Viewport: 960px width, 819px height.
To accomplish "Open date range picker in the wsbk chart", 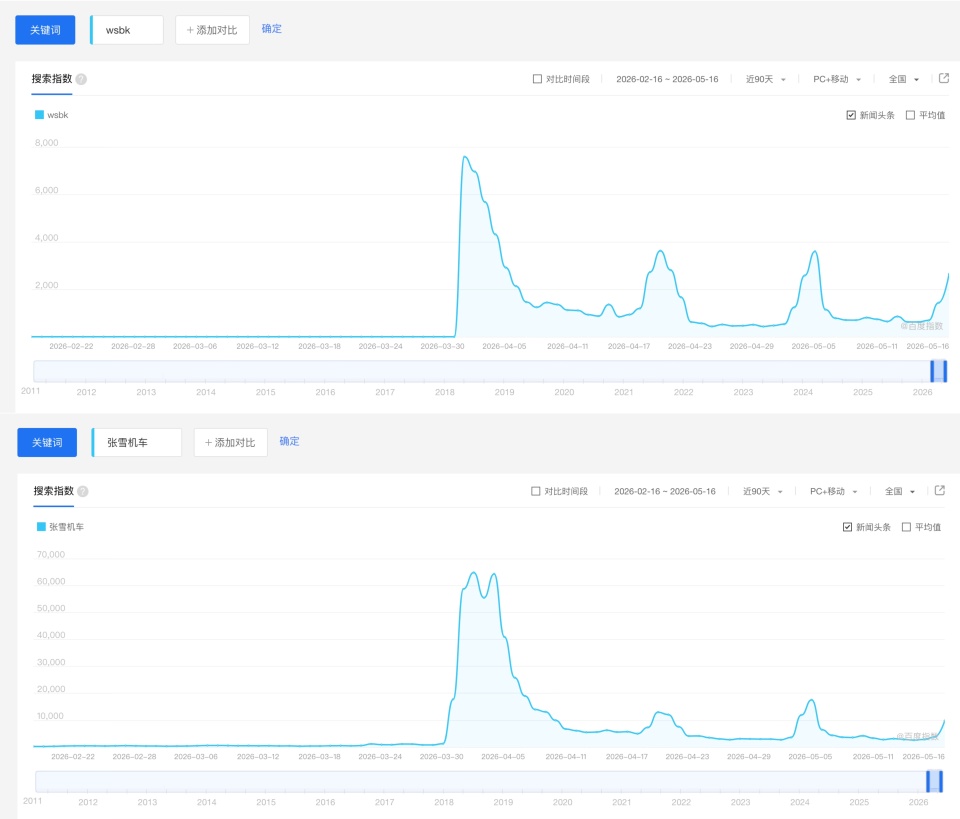I will [x=667, y=79].
